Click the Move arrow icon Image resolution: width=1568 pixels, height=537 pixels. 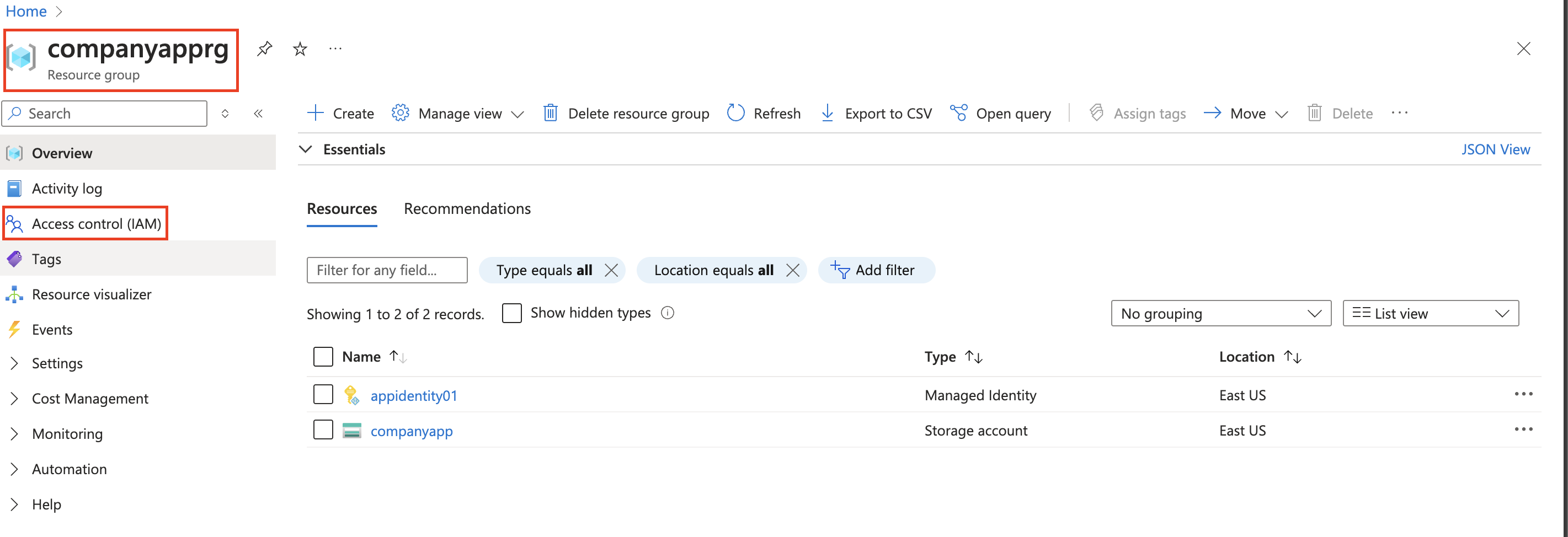1212,113
